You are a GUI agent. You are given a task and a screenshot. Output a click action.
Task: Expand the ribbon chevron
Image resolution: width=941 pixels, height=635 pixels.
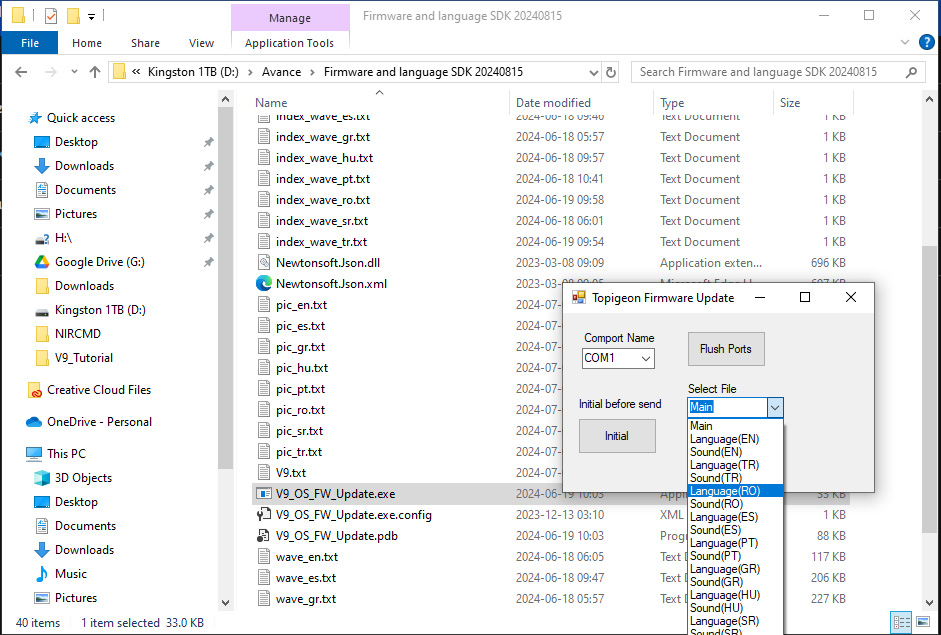[905, 42]
